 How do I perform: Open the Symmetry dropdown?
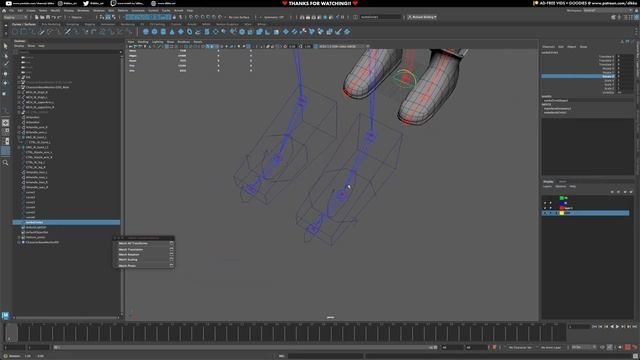pos(274,17)
